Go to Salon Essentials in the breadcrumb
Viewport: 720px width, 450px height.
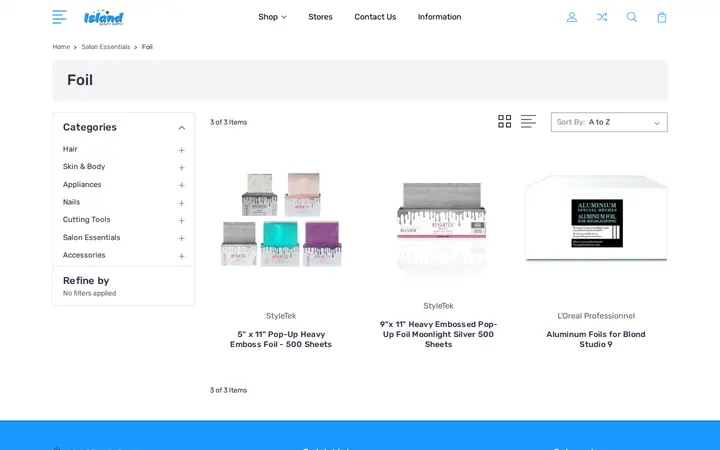point(106,47)
